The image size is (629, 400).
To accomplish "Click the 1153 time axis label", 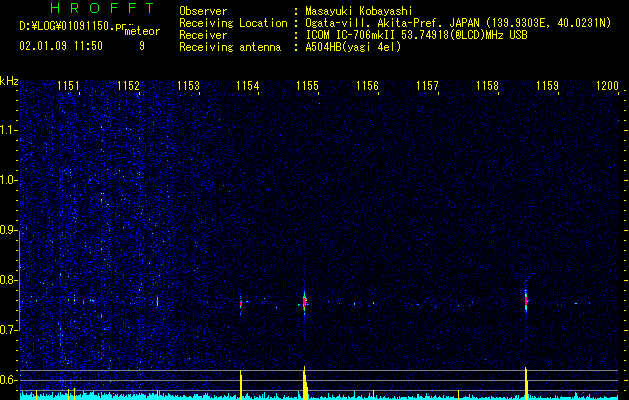I will tap(188, 86).
